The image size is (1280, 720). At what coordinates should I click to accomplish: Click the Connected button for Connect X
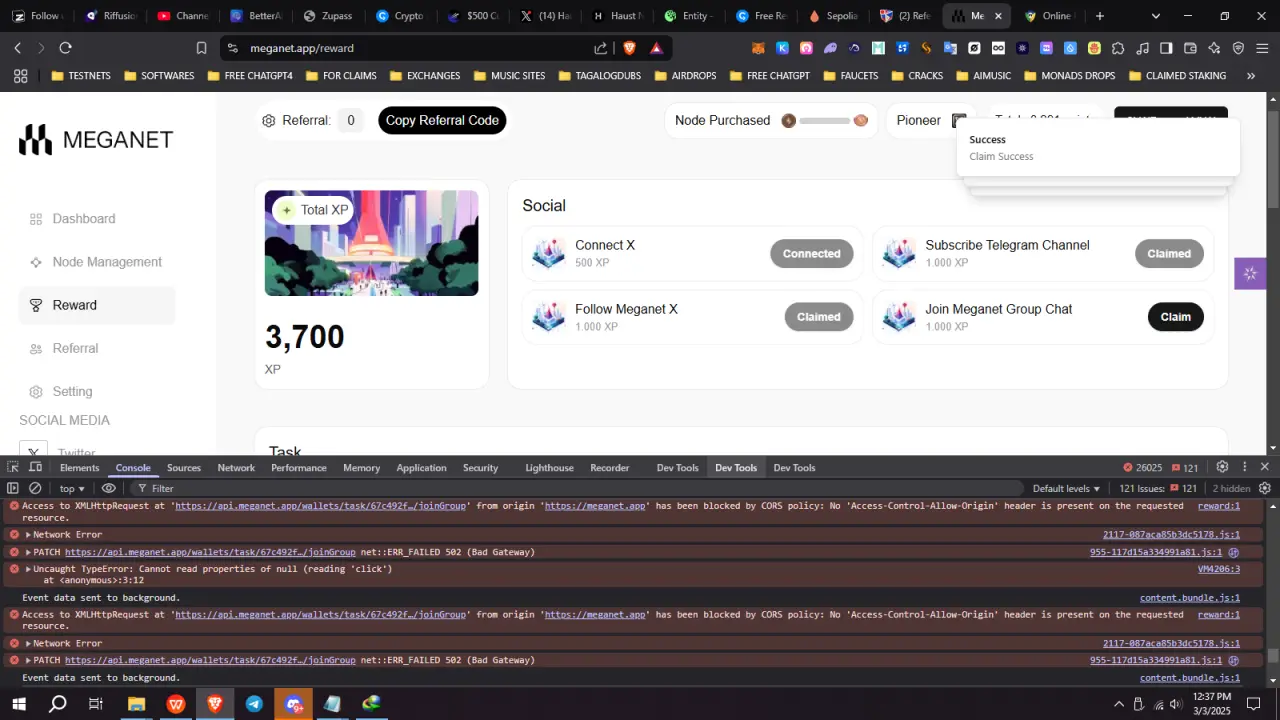pyautogui.click(x=811, y=254)
